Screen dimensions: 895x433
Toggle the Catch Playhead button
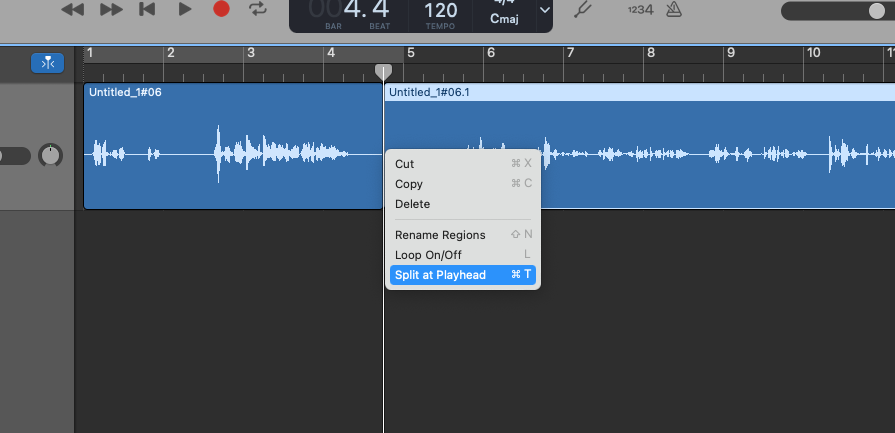coord(47,63)
